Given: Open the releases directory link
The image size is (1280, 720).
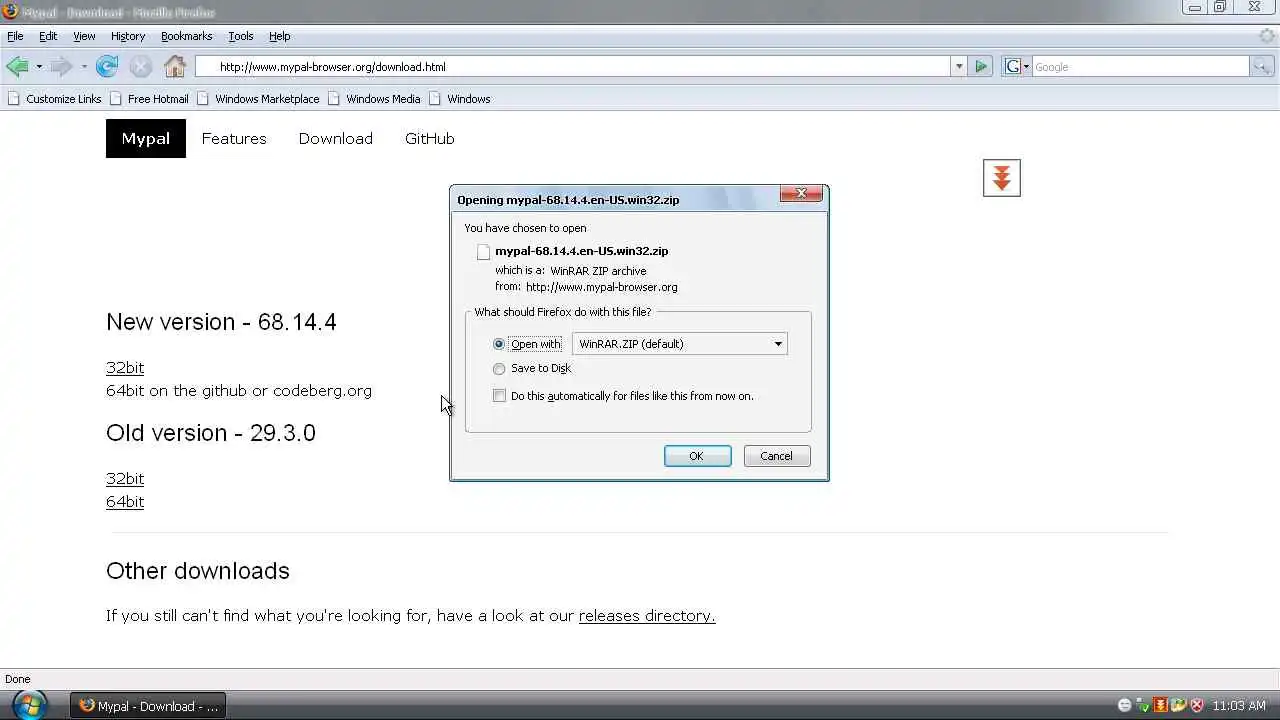Looking at the screenshot, I should click(647, 616).
